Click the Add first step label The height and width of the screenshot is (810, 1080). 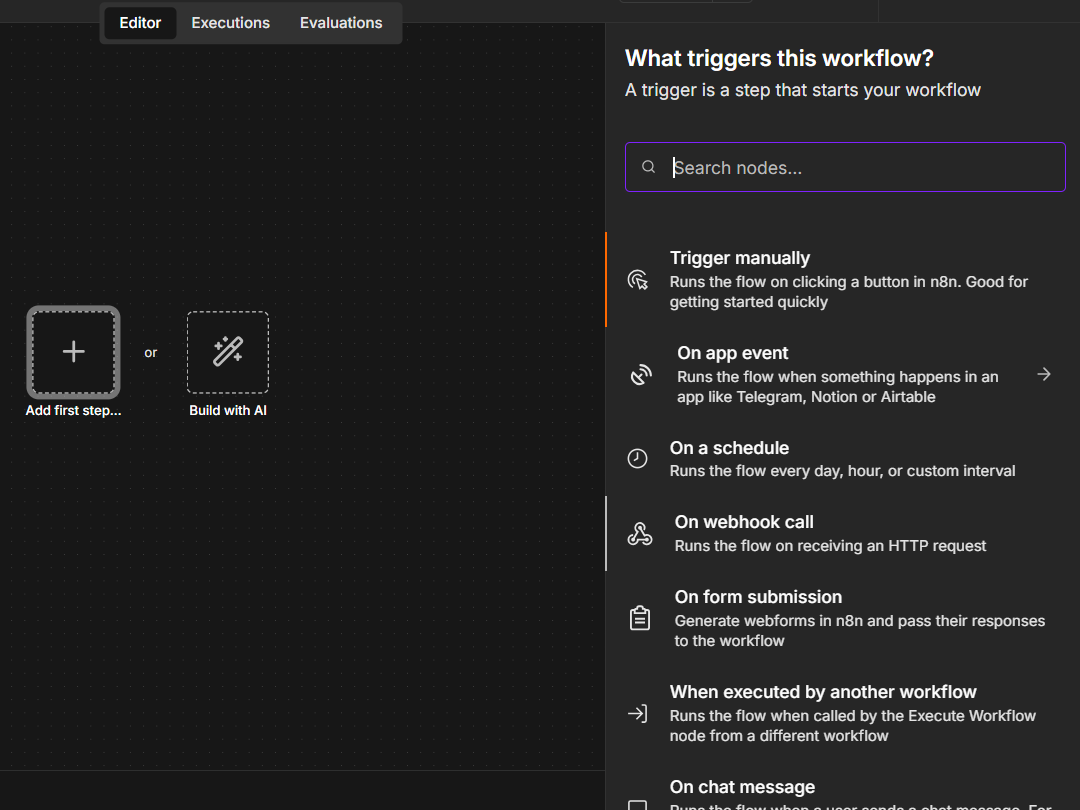coord(74,411)
